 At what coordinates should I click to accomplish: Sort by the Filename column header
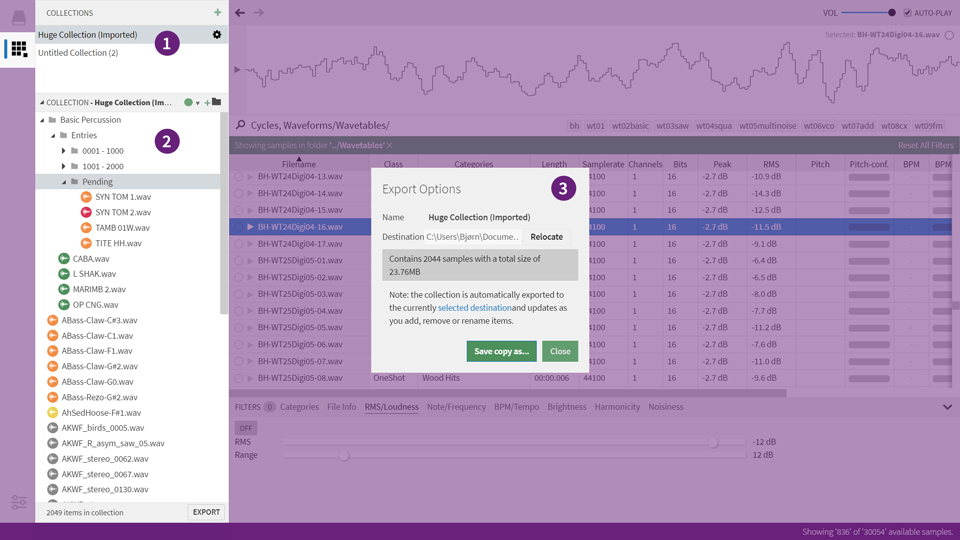(299, 164)
